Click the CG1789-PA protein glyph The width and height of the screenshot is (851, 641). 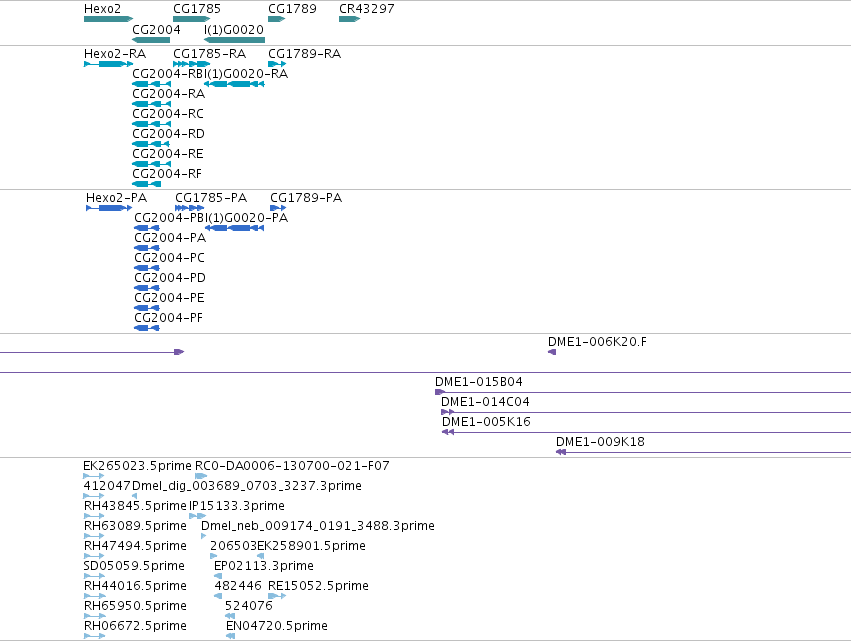(278, 208)
